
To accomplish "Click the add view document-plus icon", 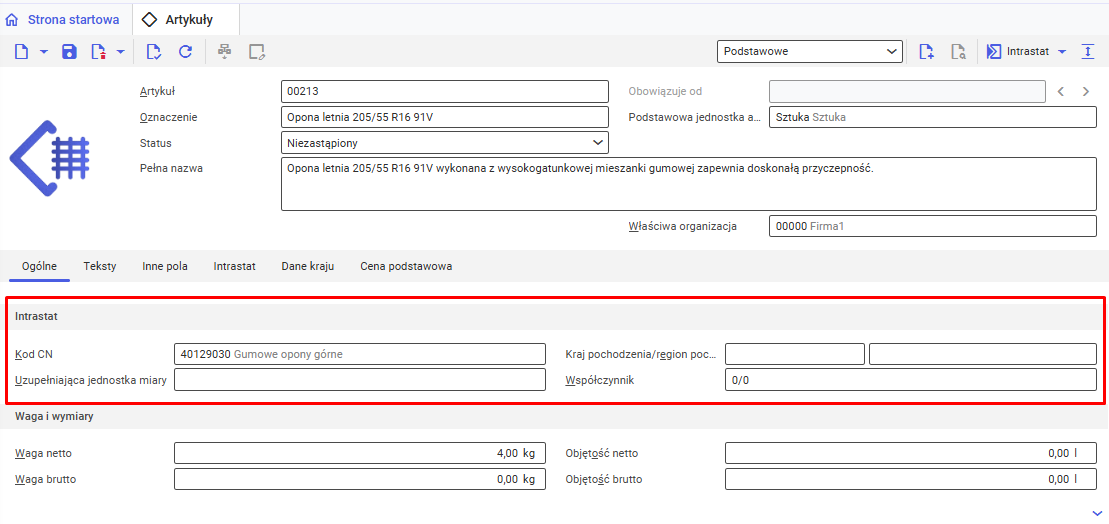I will [926, 52].
